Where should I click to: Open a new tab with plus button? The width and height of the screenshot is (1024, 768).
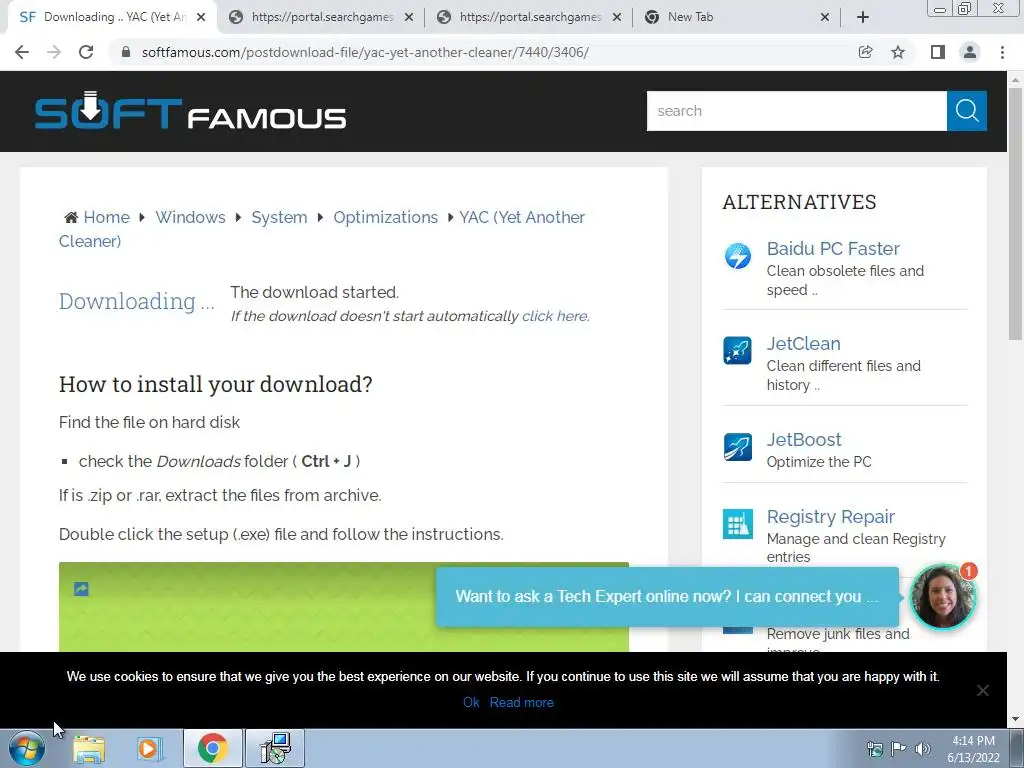(863, 18)
